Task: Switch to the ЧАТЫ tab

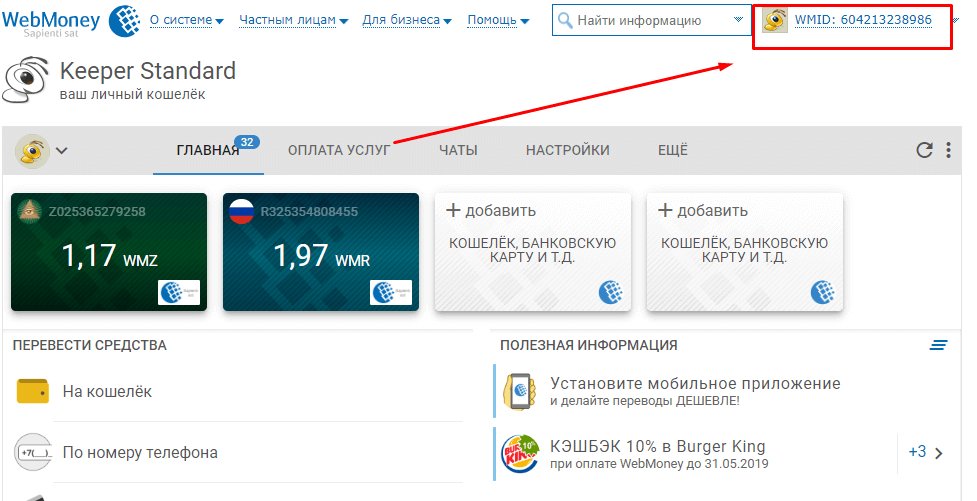Action: [x=458, y=150]
